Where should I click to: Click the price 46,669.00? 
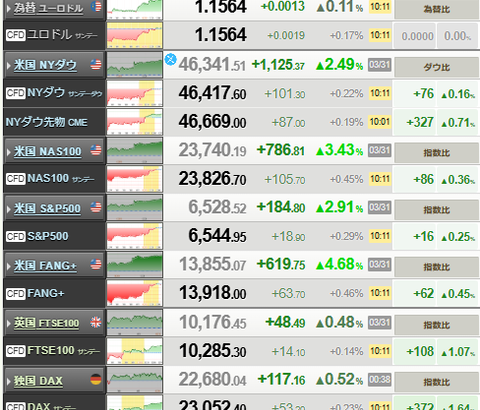(x=212, y=122)
